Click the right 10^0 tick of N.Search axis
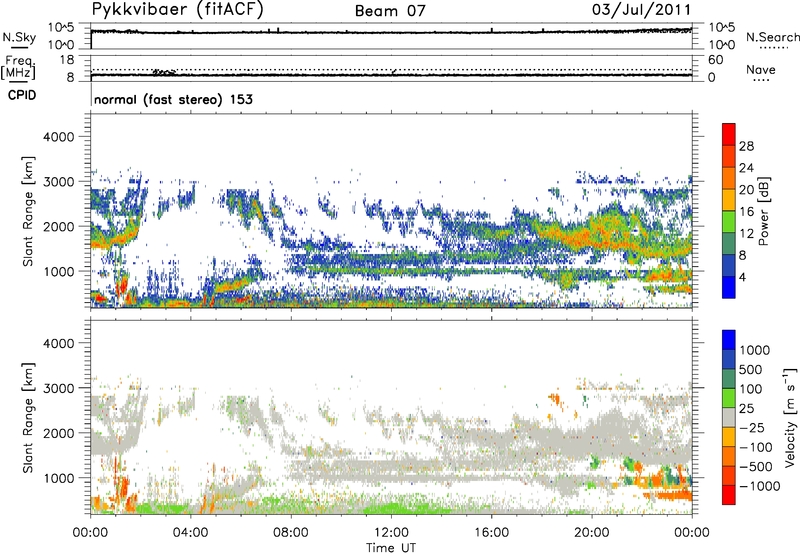 (x=721, y=45)
